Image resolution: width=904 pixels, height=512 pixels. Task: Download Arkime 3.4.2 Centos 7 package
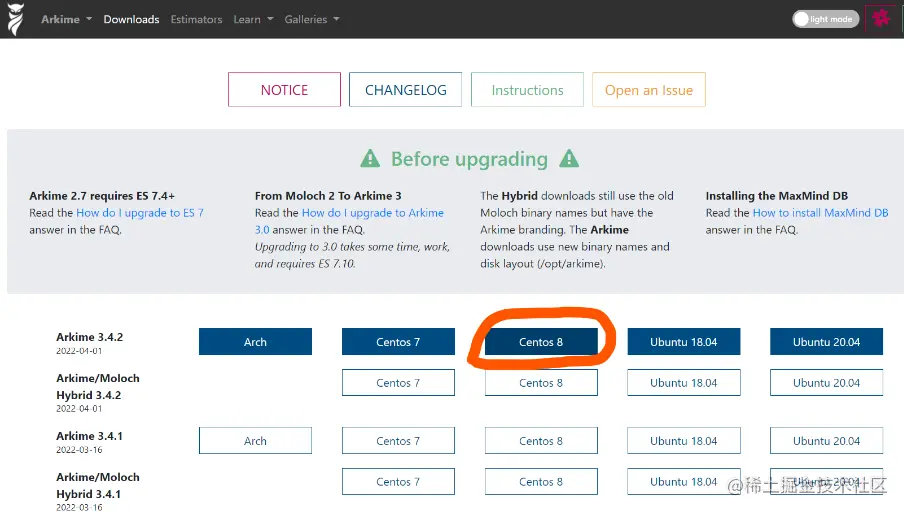click(x=398, y=342)
